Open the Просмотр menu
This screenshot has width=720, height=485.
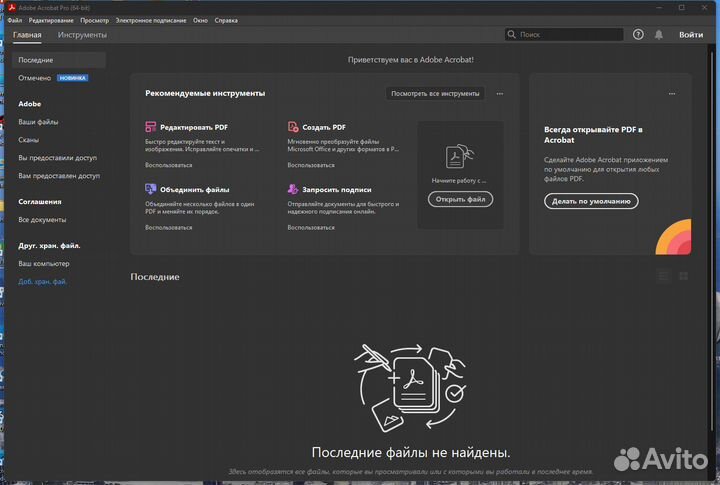point(95,20)
